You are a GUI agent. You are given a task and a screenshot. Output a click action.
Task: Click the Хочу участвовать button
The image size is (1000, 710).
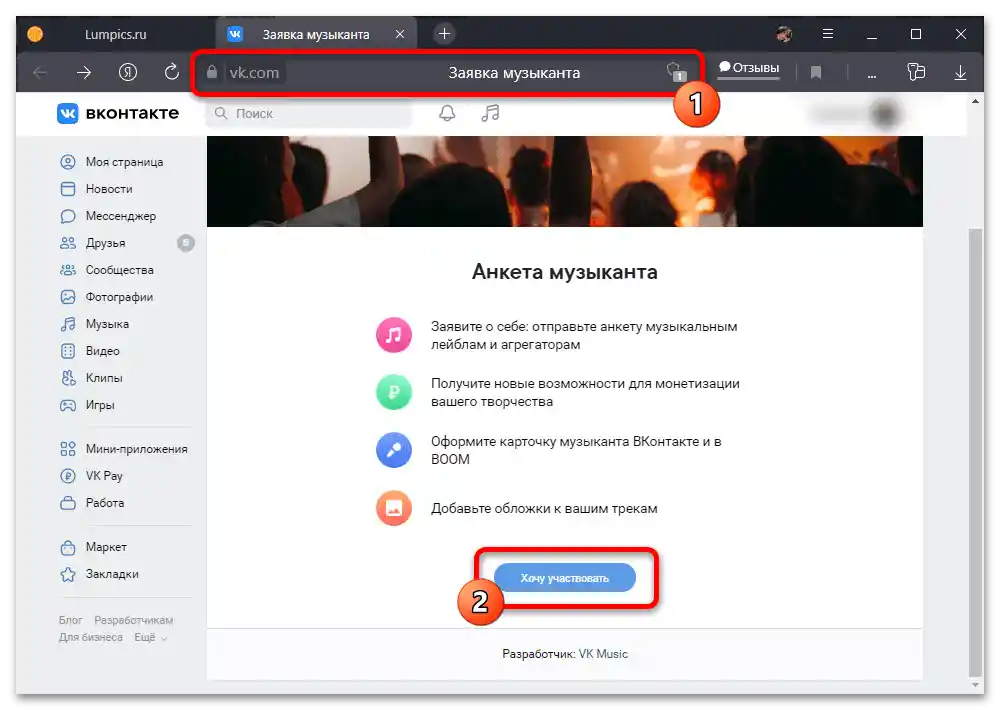coord(564,578)
